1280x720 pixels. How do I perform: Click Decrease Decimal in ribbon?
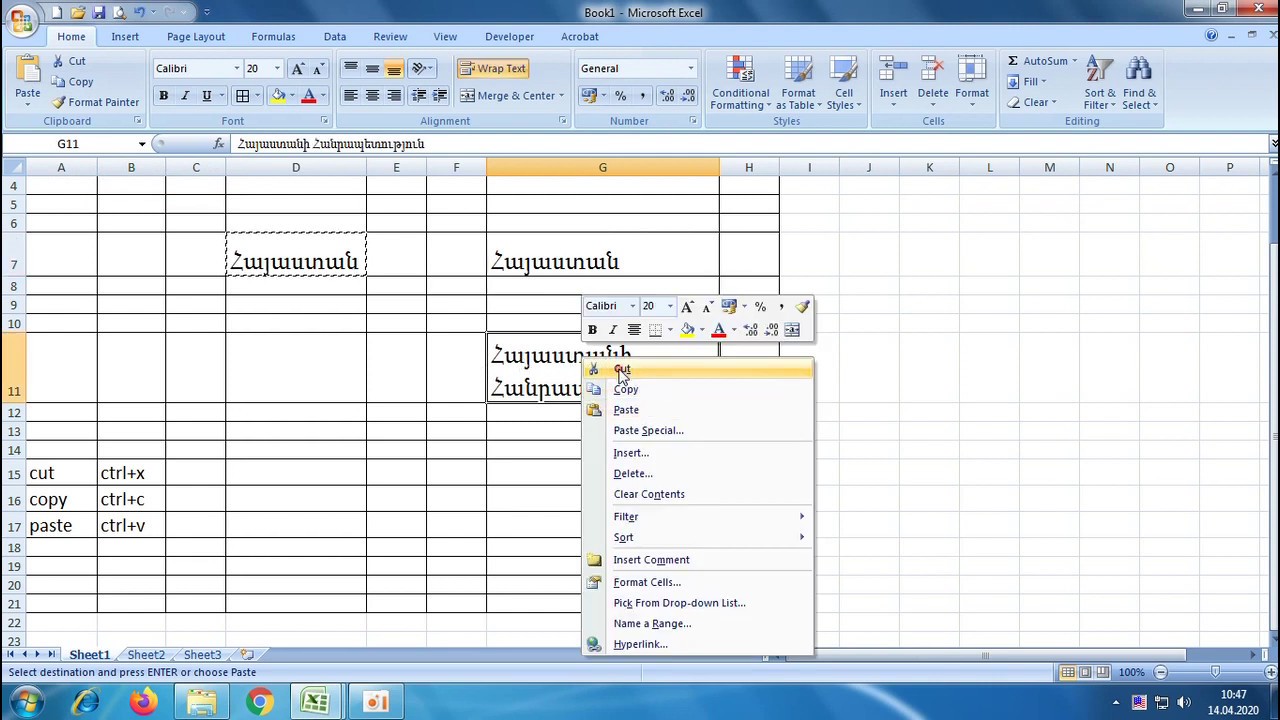tap(688, 96)
